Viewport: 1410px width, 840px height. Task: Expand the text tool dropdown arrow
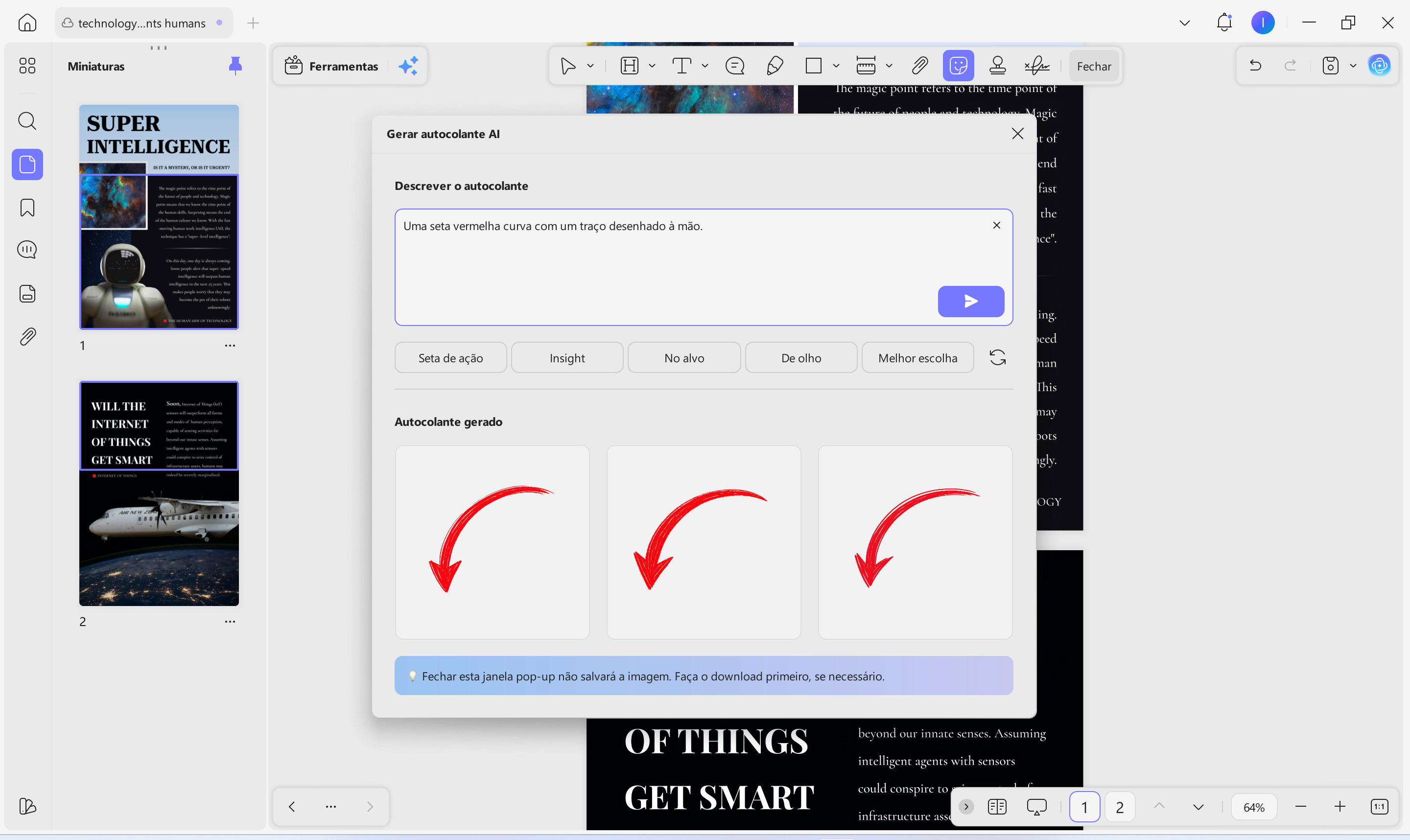pyautogui.click(x=705, y=66)
